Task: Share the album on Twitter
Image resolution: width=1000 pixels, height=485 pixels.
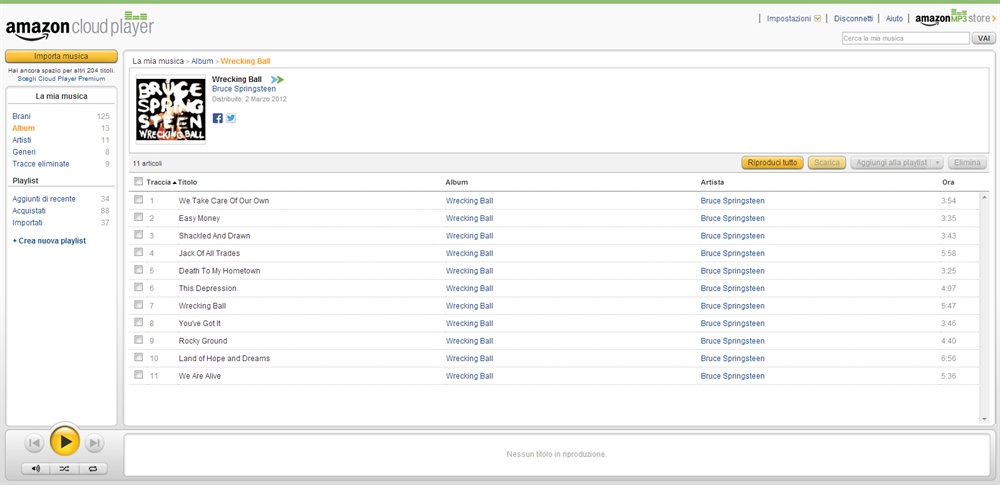Action: [231, 118]
